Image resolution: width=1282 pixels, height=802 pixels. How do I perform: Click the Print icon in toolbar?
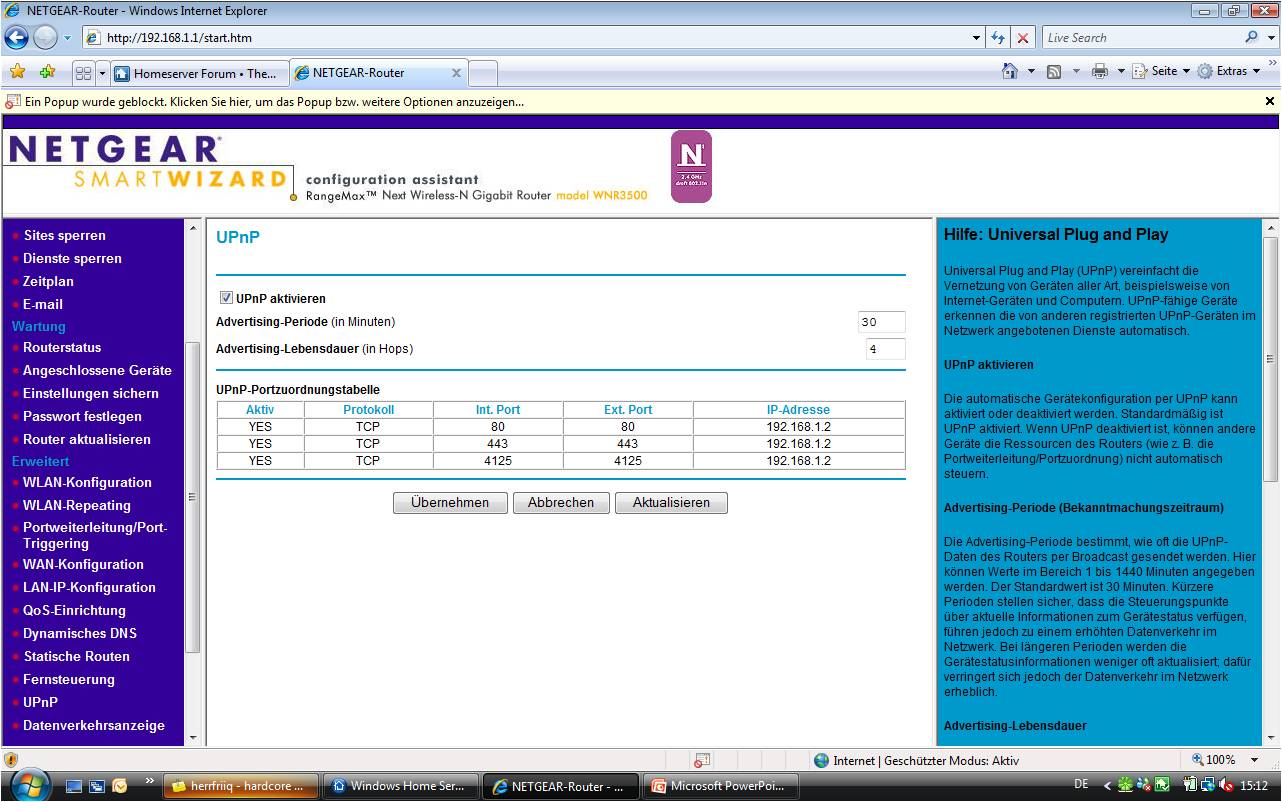coord(1100,72)
